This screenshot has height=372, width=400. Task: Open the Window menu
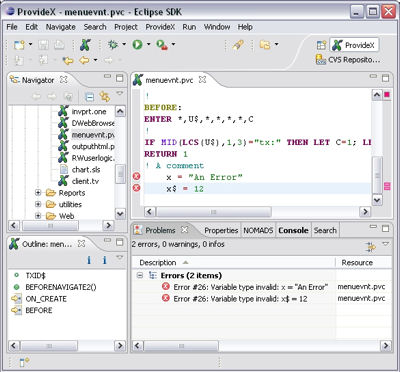click(217, 27)
